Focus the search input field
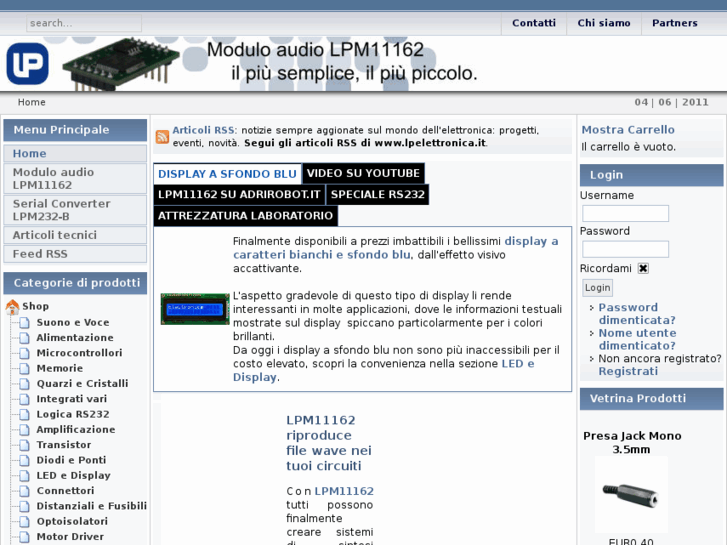The image size is (727, 545). click(84, 23)
